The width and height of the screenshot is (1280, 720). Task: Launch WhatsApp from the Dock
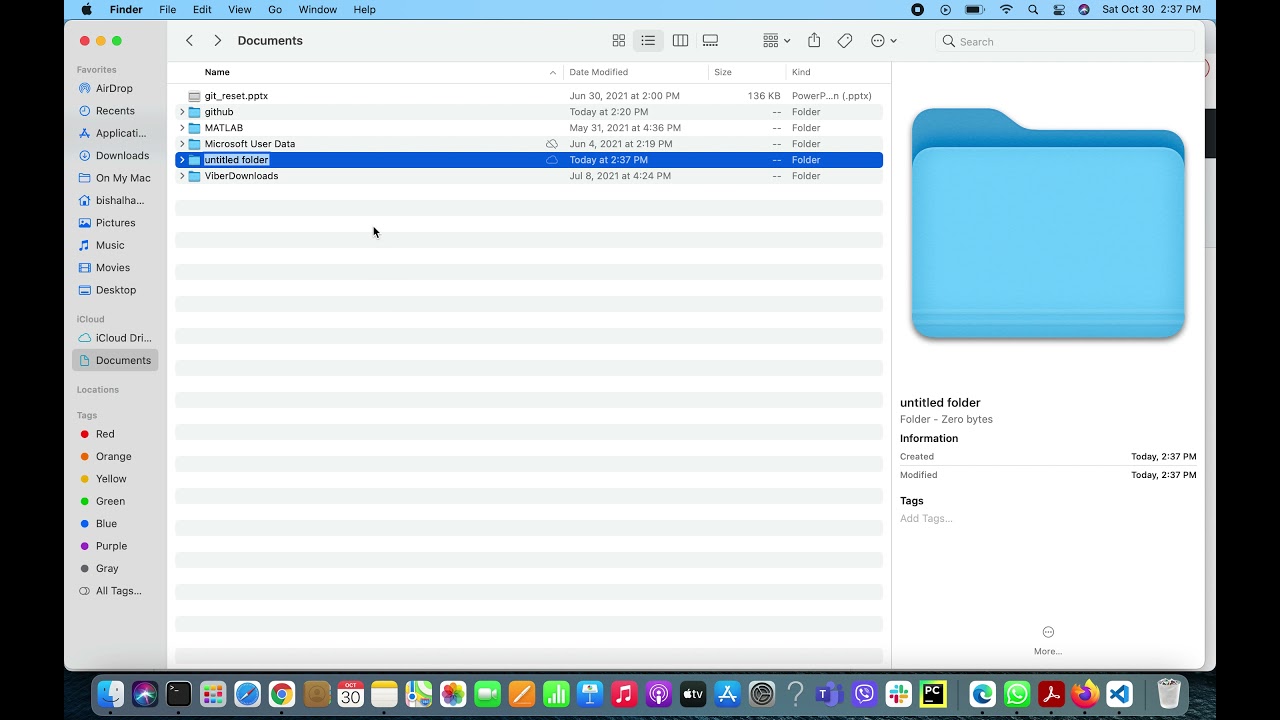[x=1017, y=693]
